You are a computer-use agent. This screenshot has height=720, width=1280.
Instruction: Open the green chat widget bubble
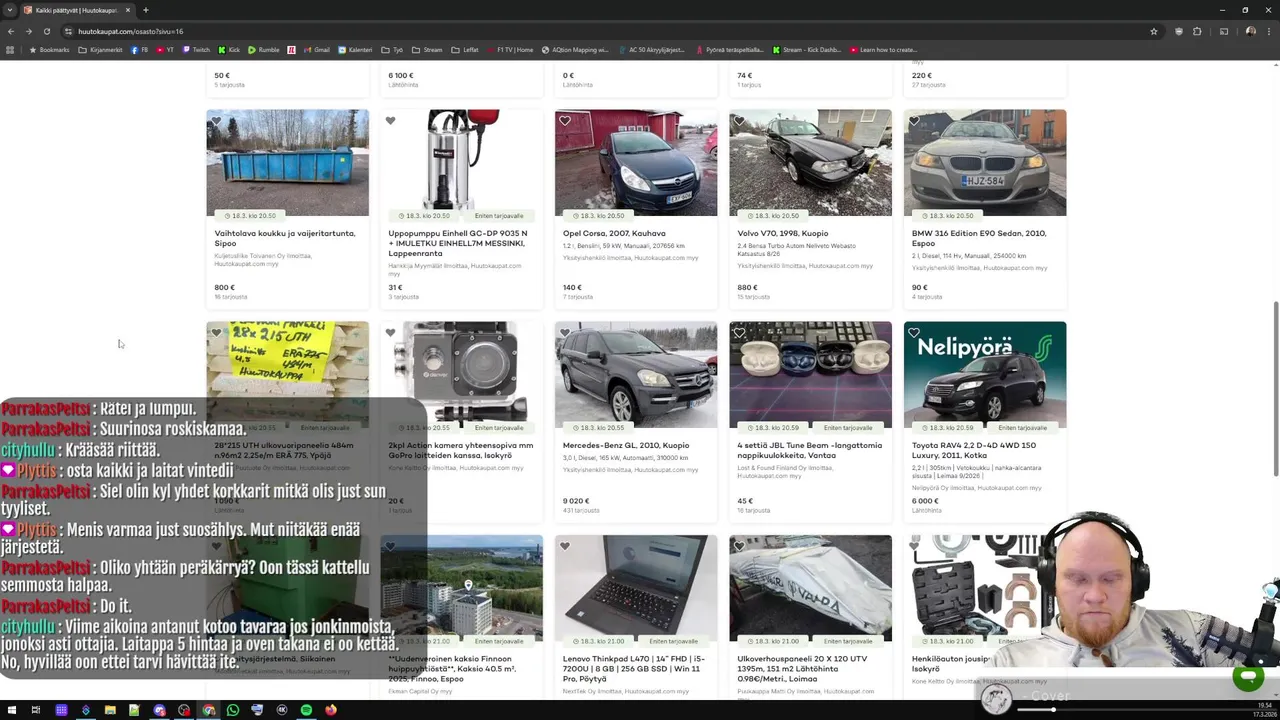pos(1248,677)
